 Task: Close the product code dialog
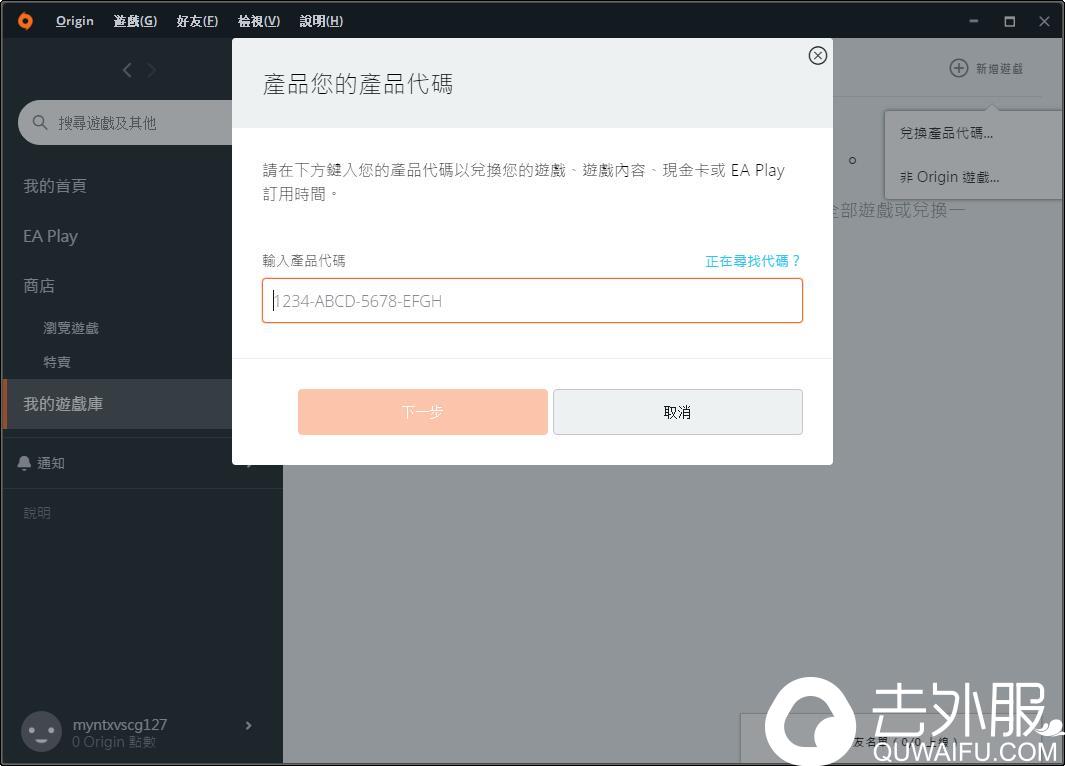tap(818, 56)
